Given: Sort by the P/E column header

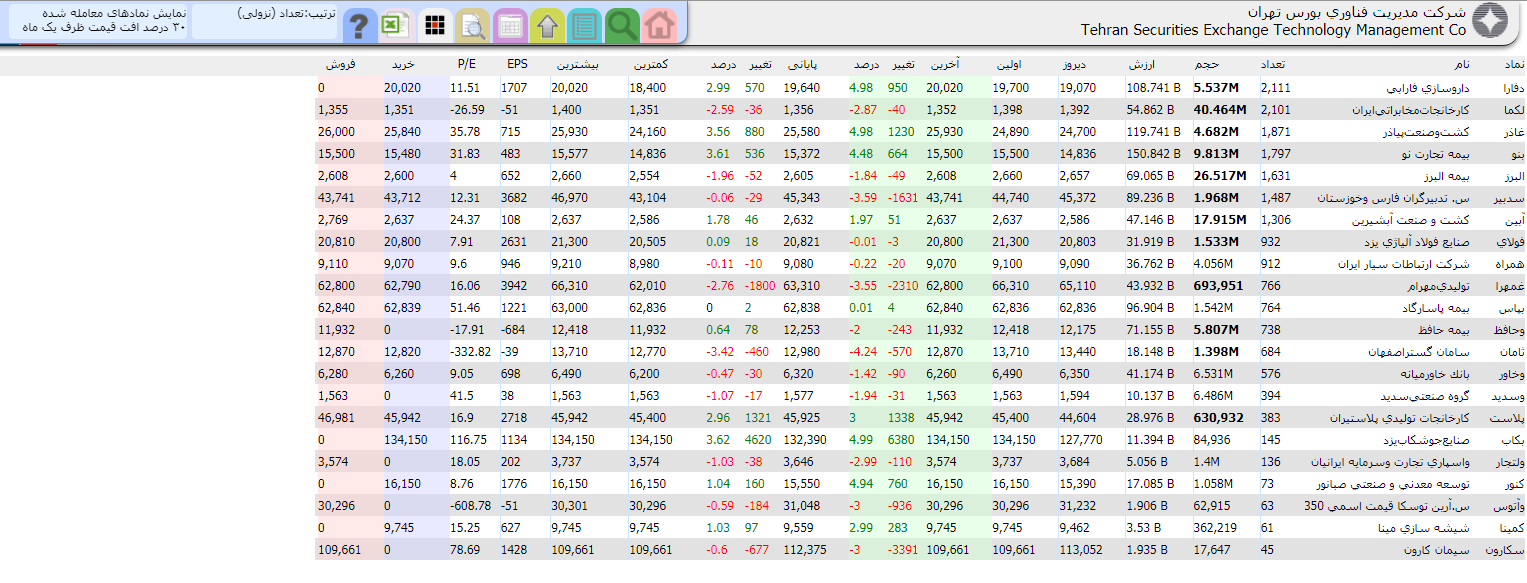Looking at the screenshot, I should click(x=466, y=65).
